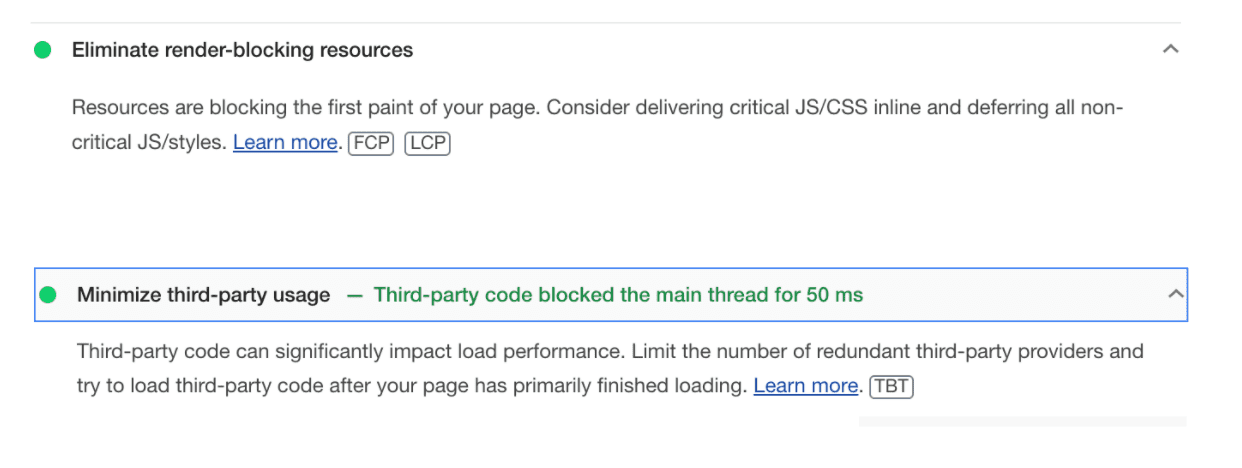Click the FCP metric badge
Viewport: 1242px width, 468px height.
370,143
